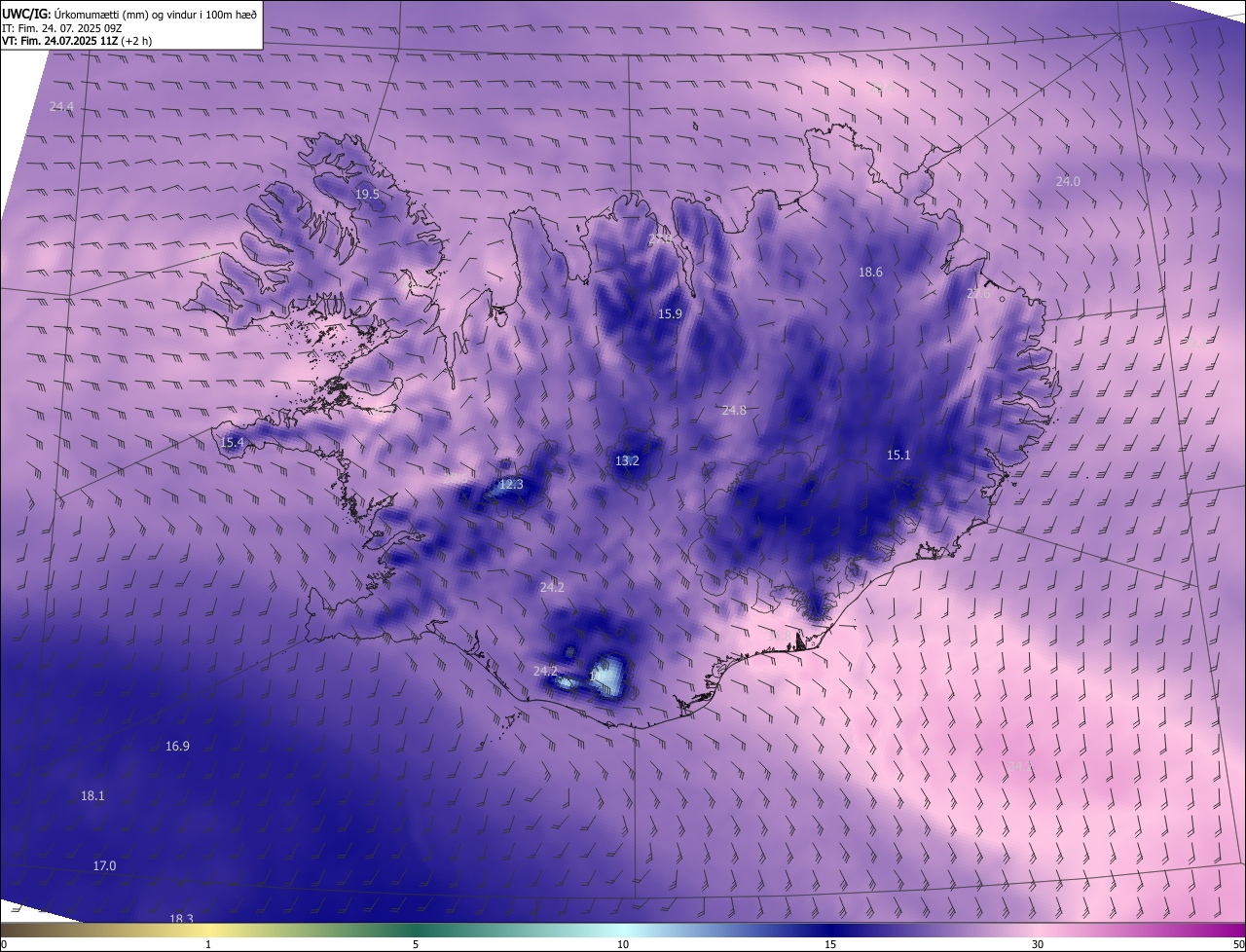Click the 18.1 value over the southwest sea
The image size is (1246, 952).
(x=92, y=796)
